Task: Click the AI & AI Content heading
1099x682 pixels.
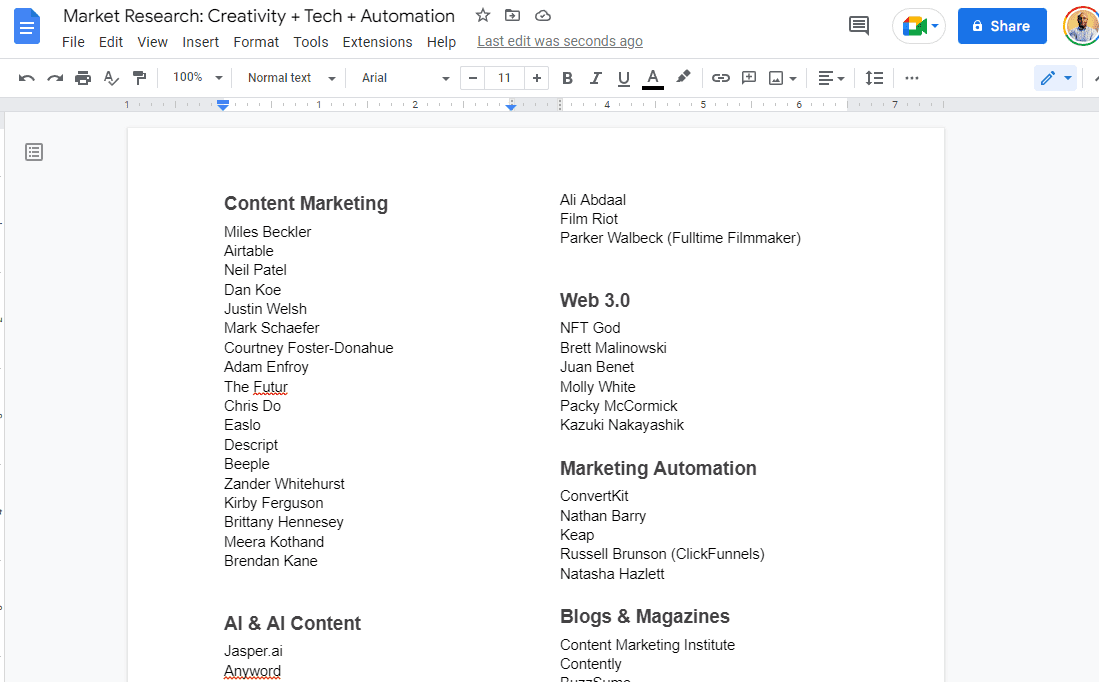Action: click(x=292, y=623)
